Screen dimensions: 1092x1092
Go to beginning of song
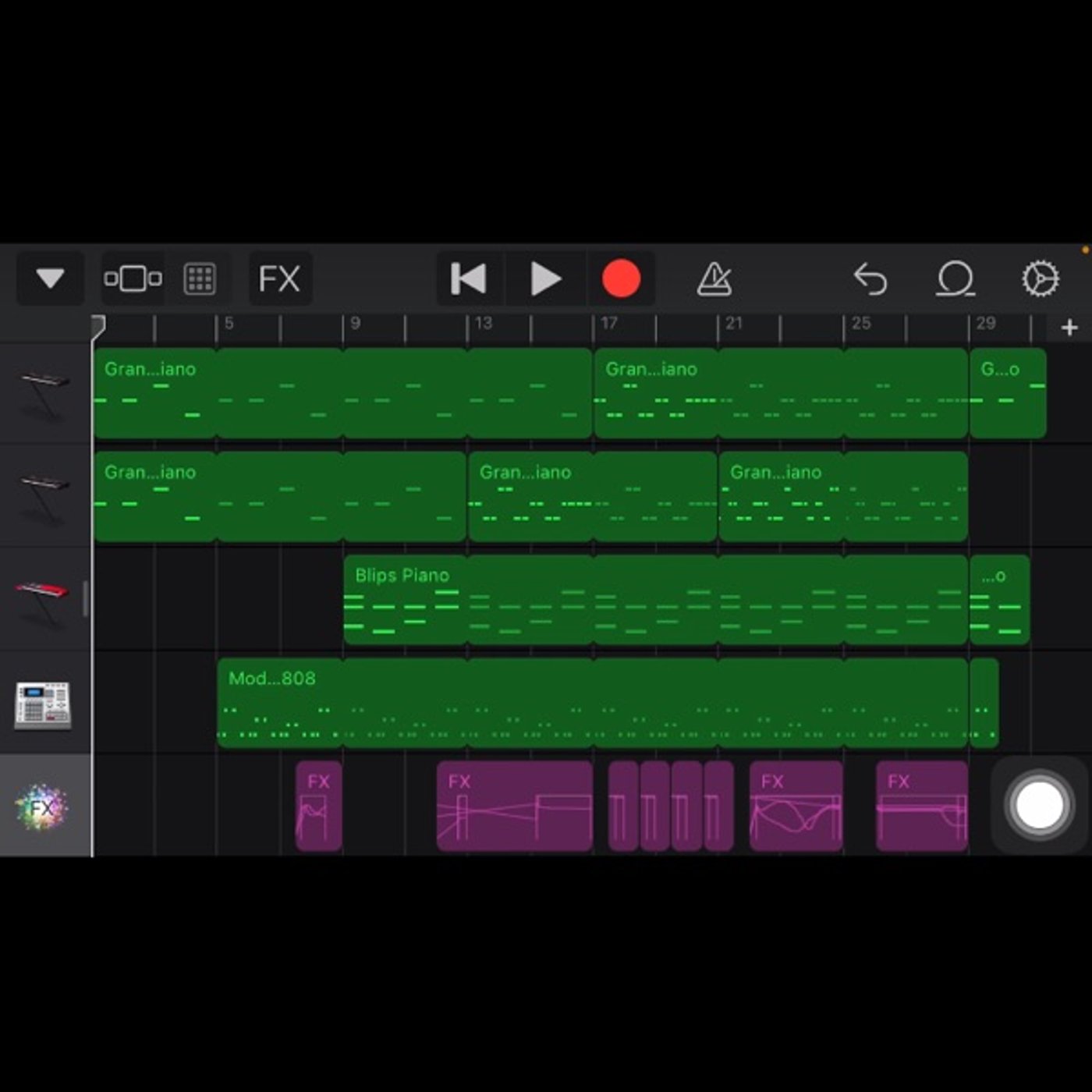coord(469,278)
